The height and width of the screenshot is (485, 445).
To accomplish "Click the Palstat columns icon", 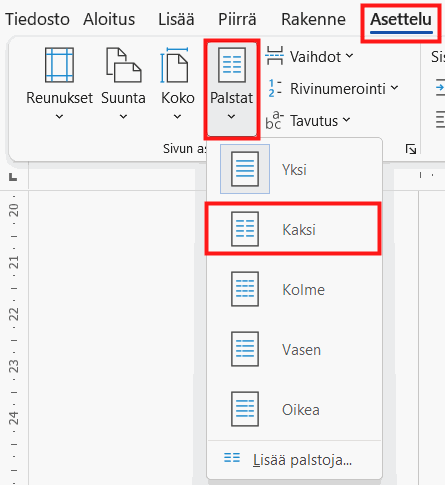I will click(x=232, y=65).
